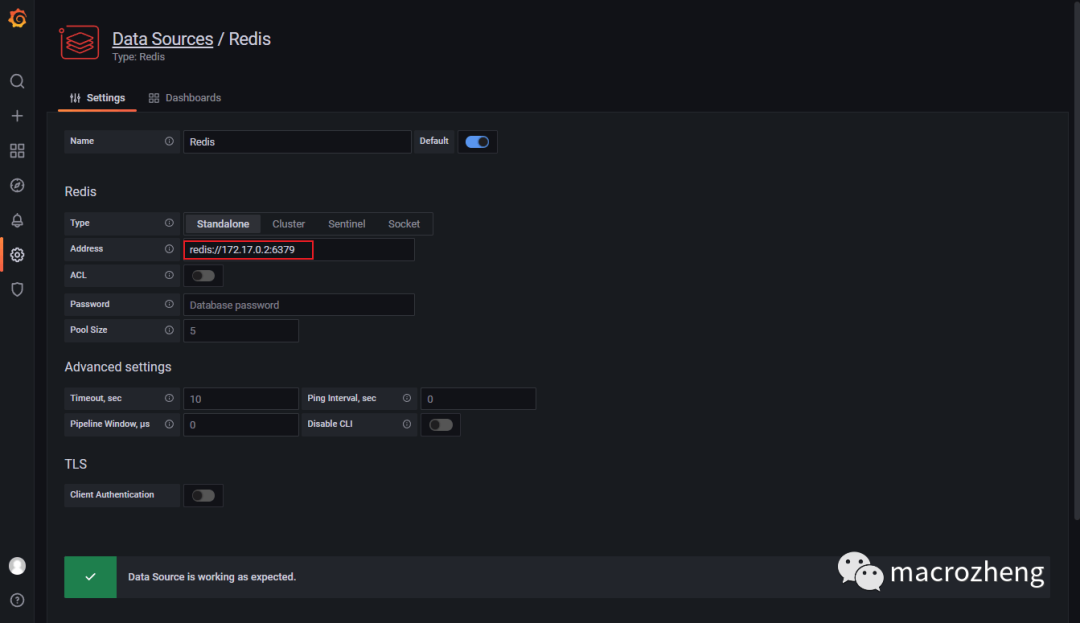Show info tooltip for Type field
This screenshot has width=1080, height=623.
pos(169,223)
